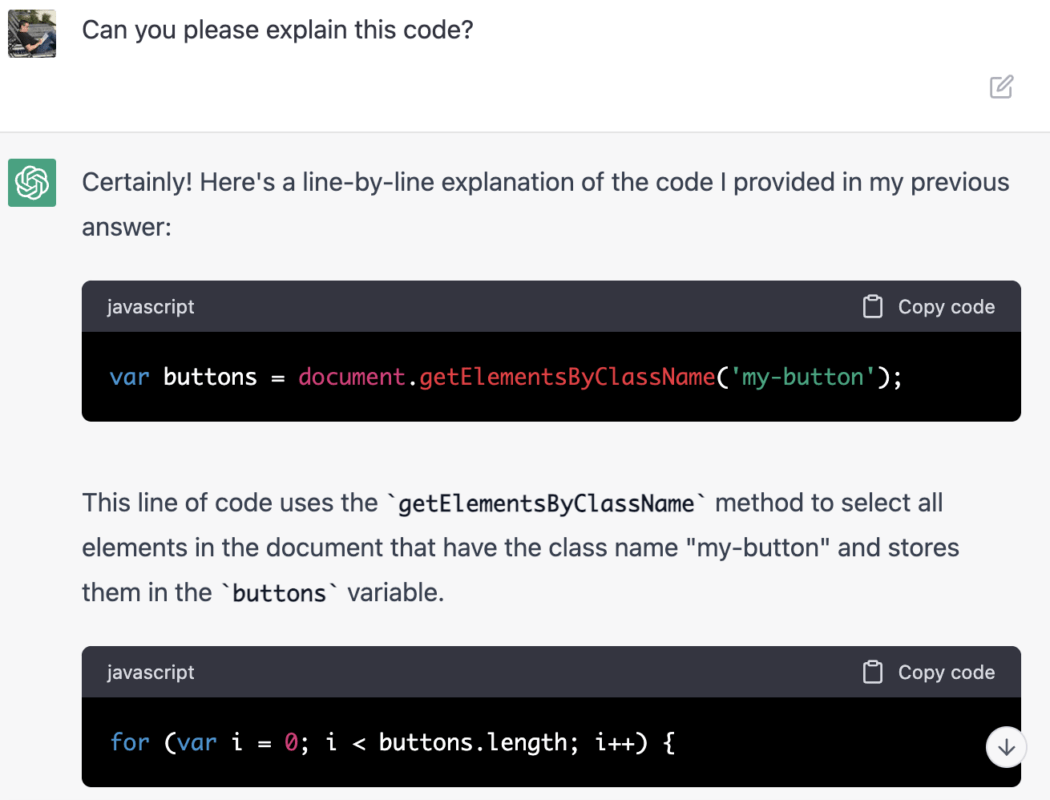Click the clipboard icon on the second code block
Image resolution: width=1050 pixels, height=800 pixels.
pyautogui.click(x=872, y=672)
